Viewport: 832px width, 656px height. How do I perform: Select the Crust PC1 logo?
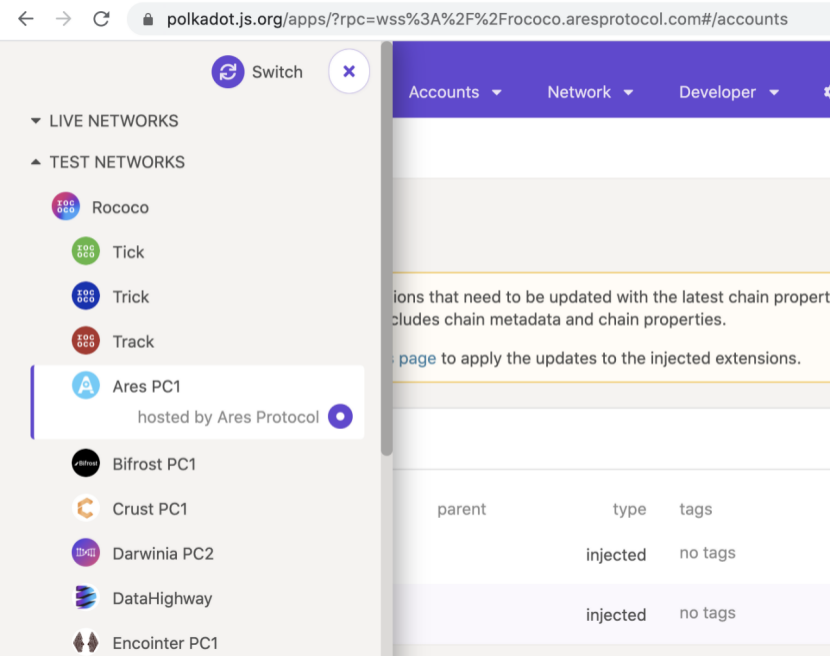(x=85, y=508)
